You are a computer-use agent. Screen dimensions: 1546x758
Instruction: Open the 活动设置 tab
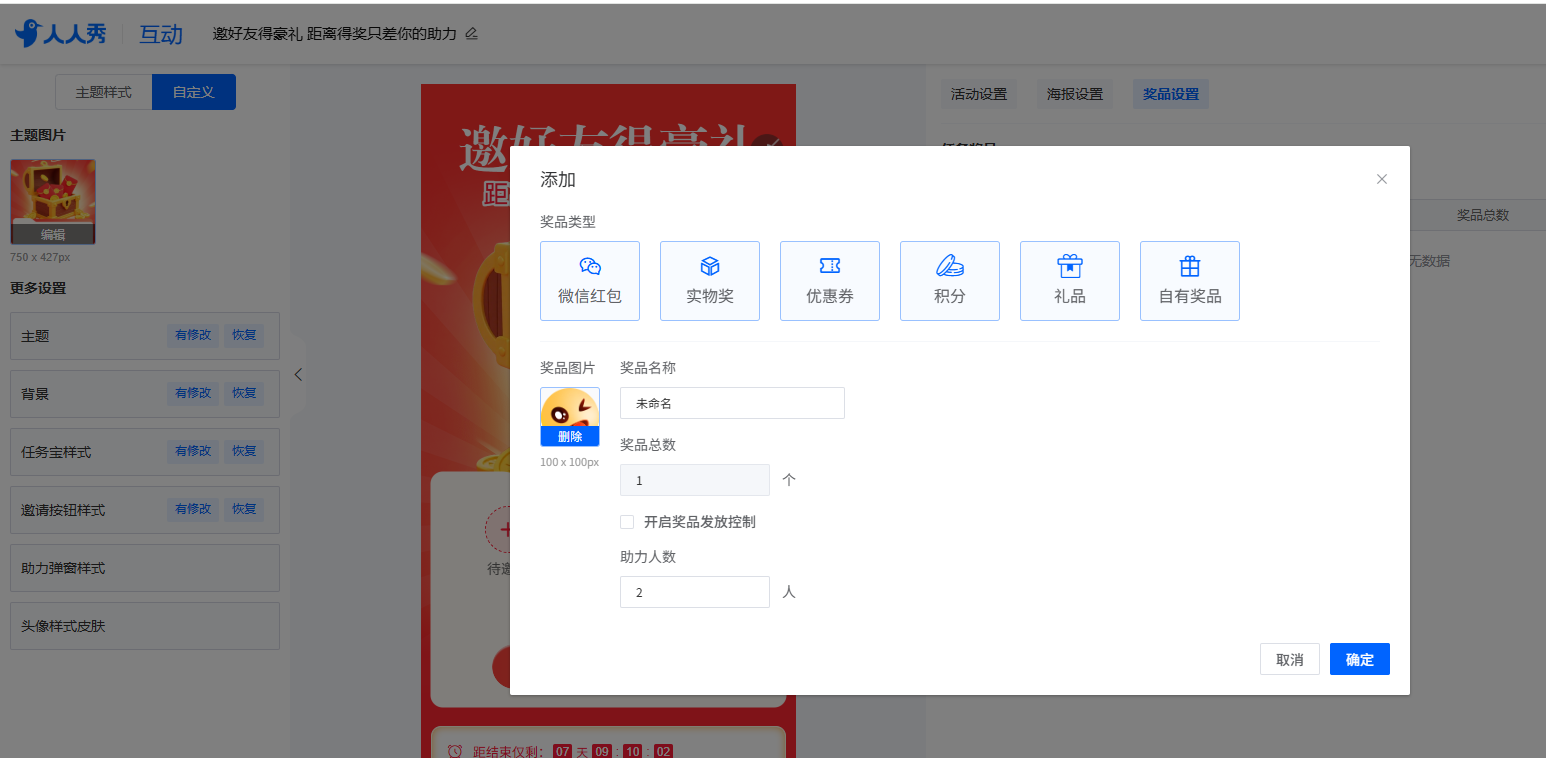(x=979, y=94)
